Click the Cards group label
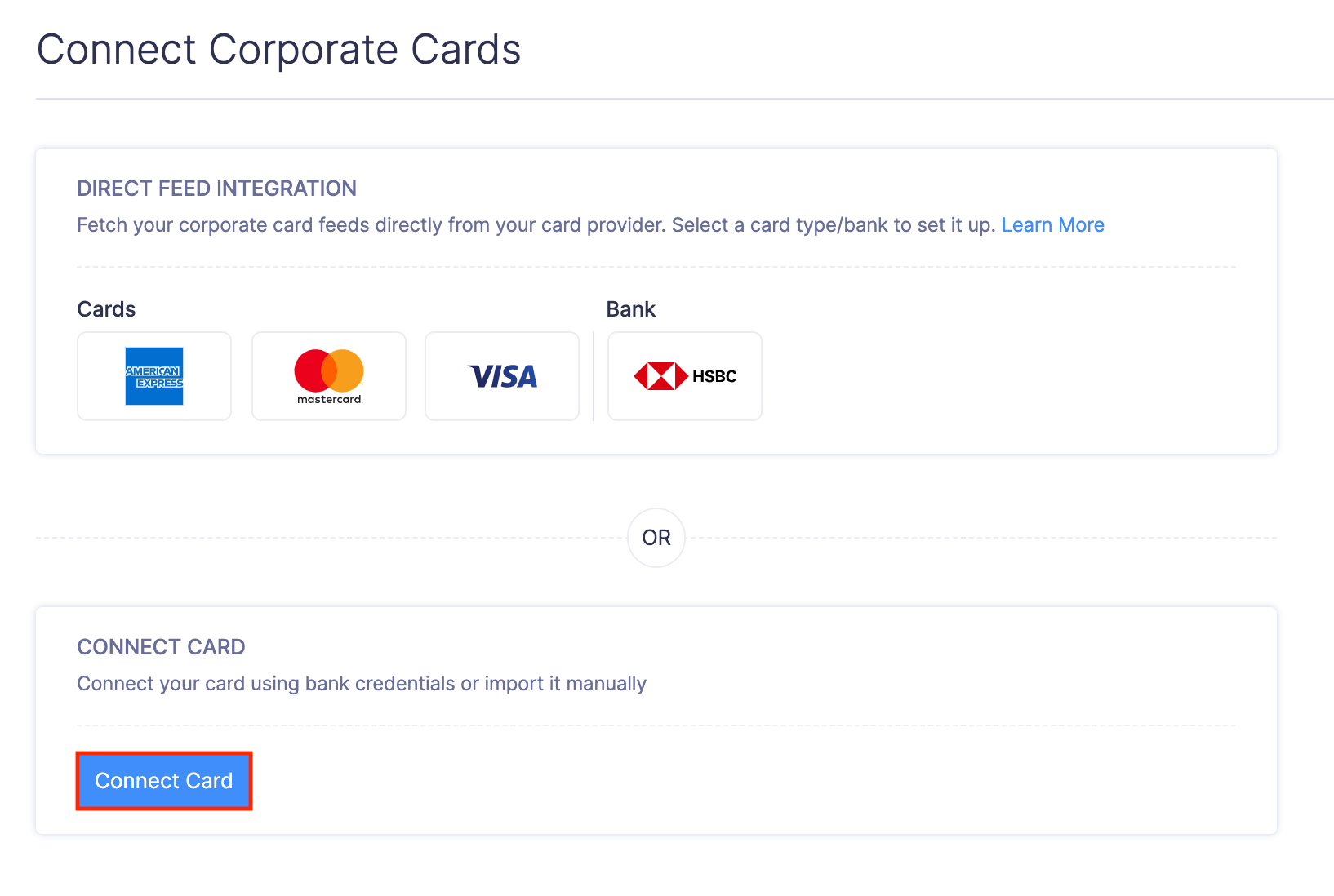The height and width of the screenshot is (896, 1334). 106,309
